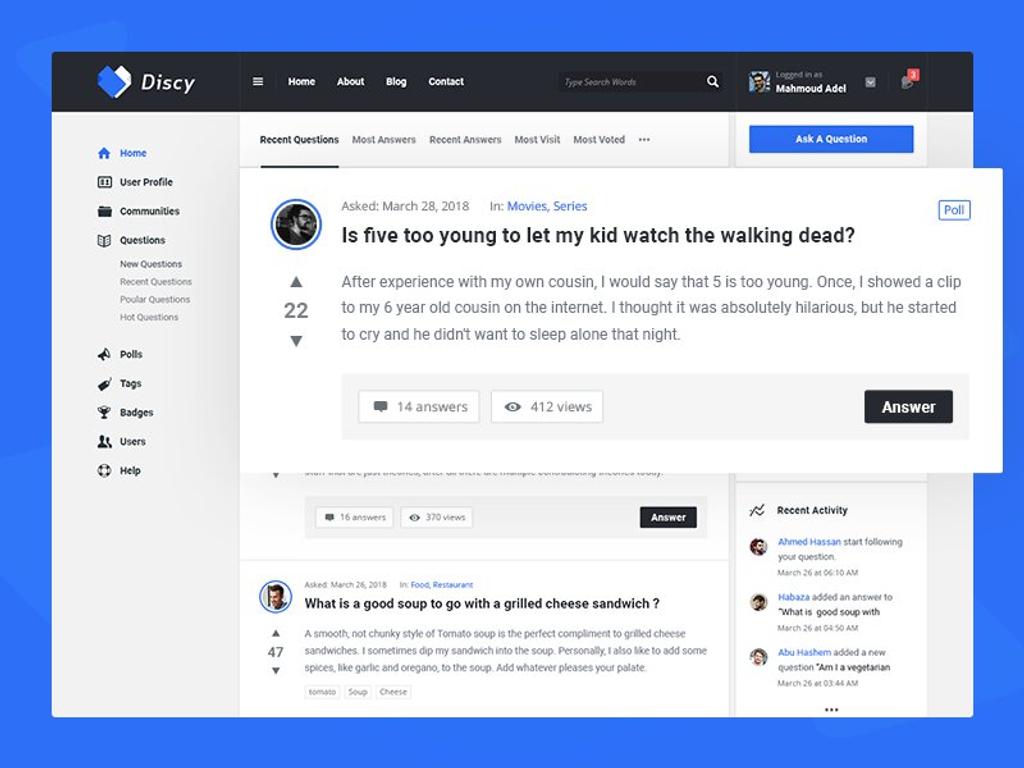Switch to Most Voted tab
This screenshot has width=1024, height=768.
(x=599, y=140)
